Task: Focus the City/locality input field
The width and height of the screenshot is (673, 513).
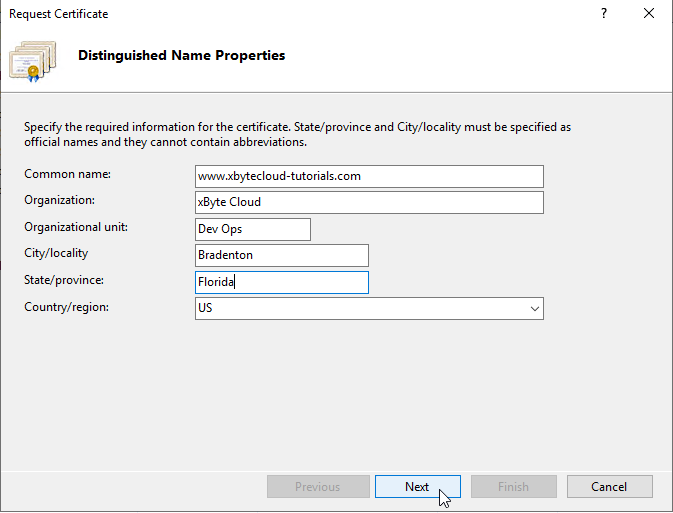Action: [x=282, y=255]
